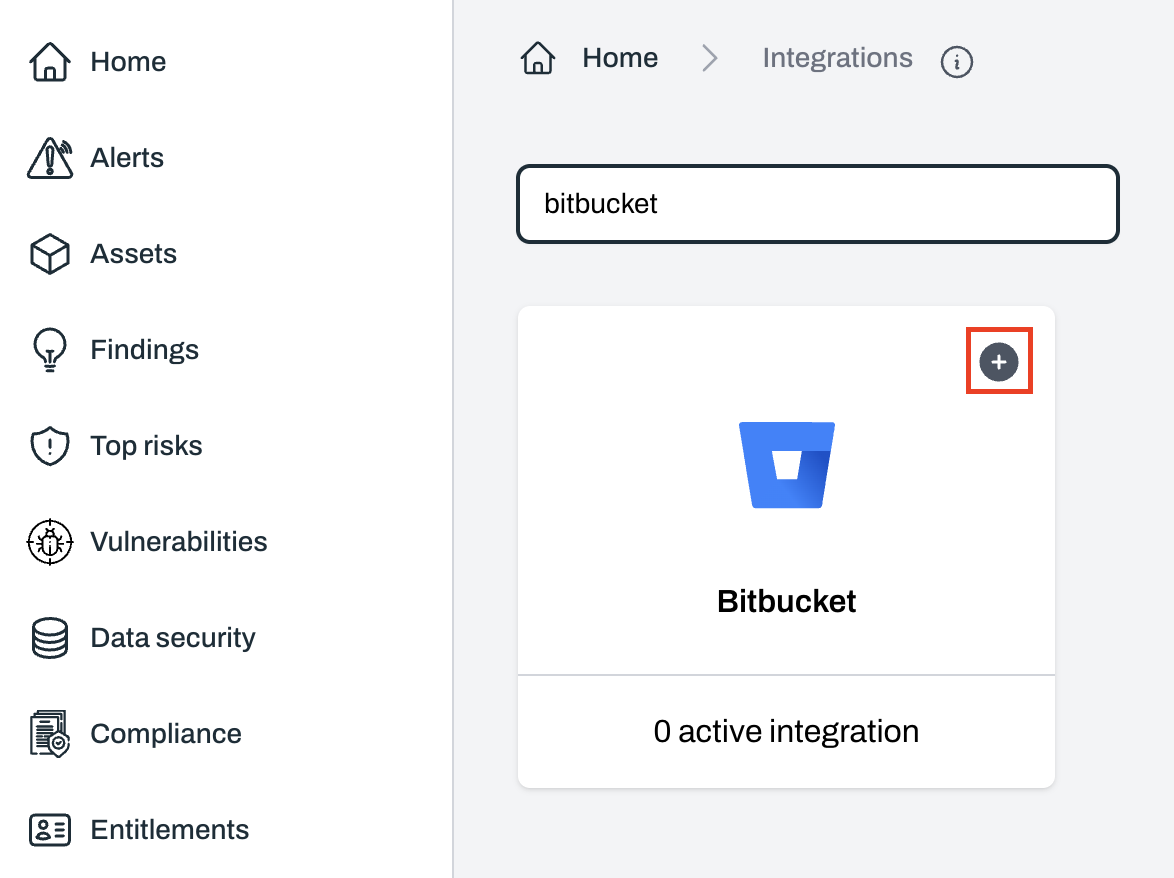Viewport: 1174px width, 878px height.
Task: Focus the search field containing bitbucket
Action: 818,204
